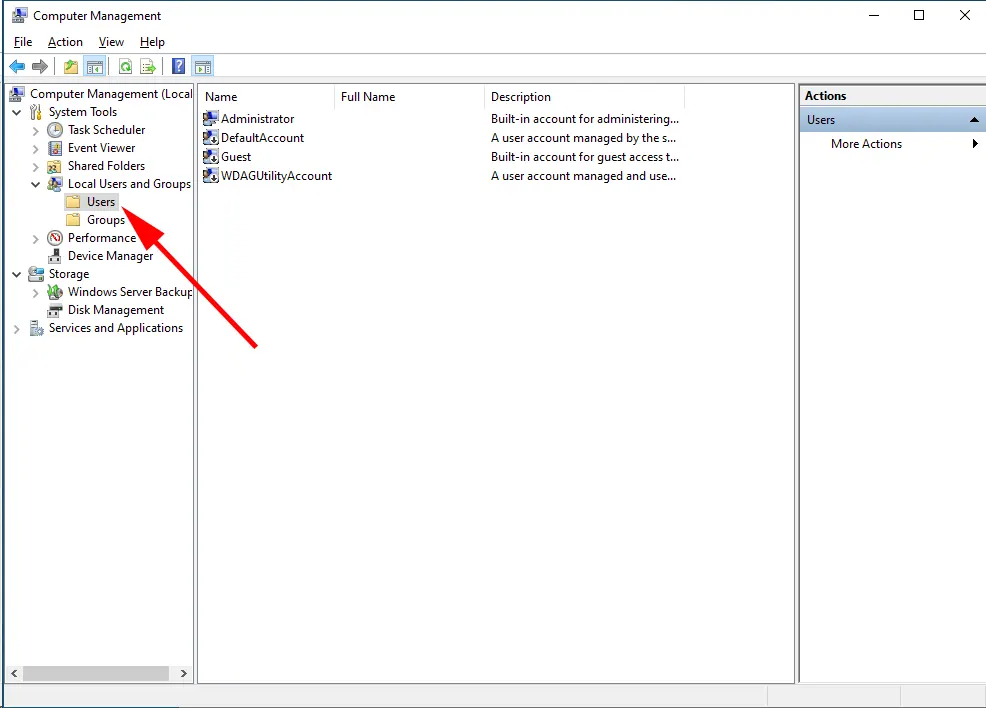Screen dimensions: 986x708
Task: Collapse Local Users and Groups node
Action: (36, 184)
